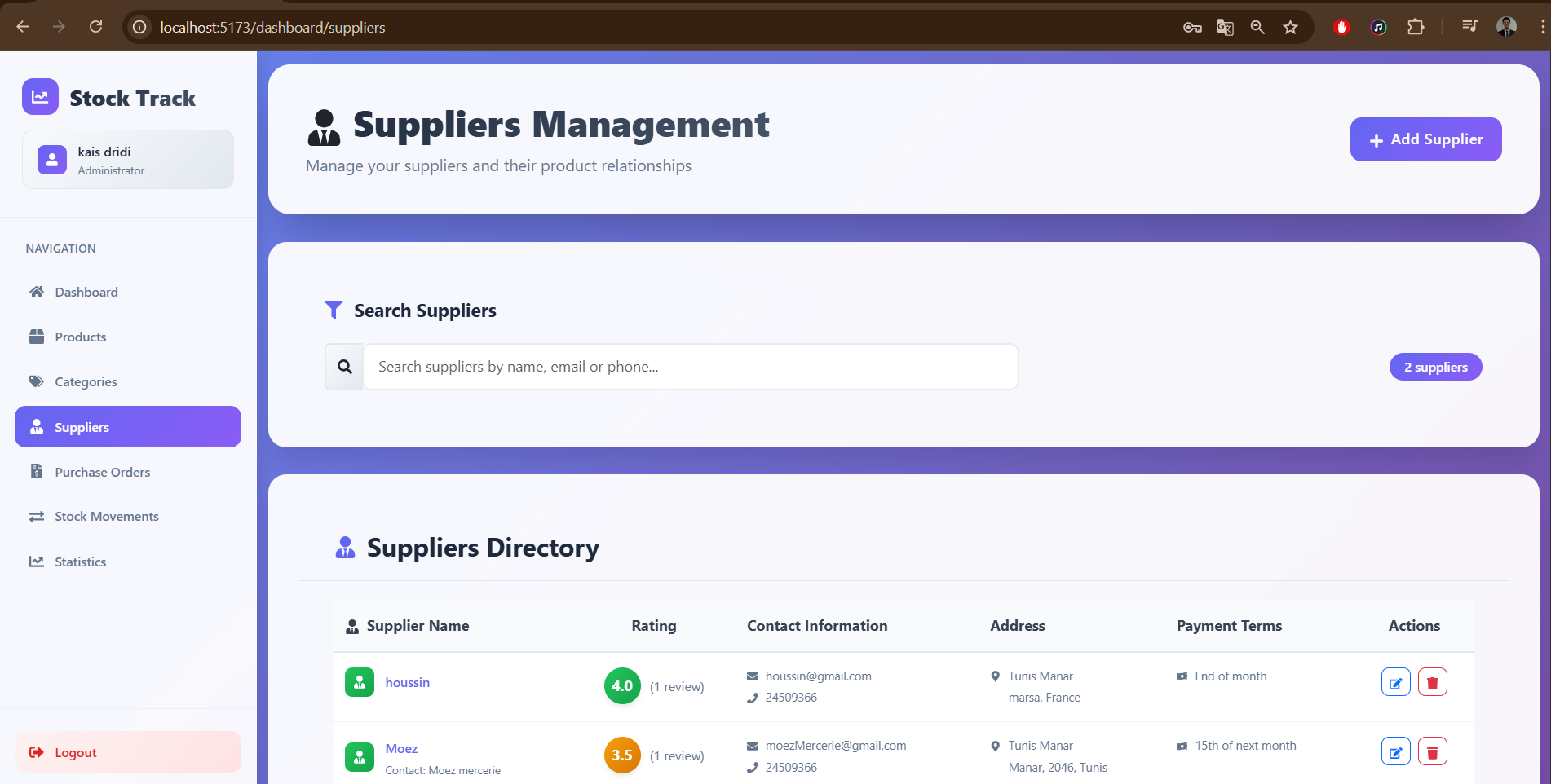Click the Stock Track logo icon
1551x784 pixels.
[40, 97]
